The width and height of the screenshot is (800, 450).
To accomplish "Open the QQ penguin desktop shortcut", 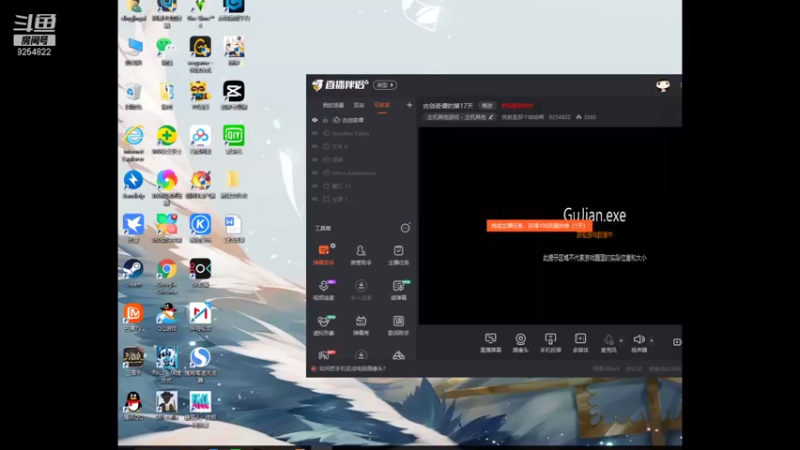I will 133,406.
